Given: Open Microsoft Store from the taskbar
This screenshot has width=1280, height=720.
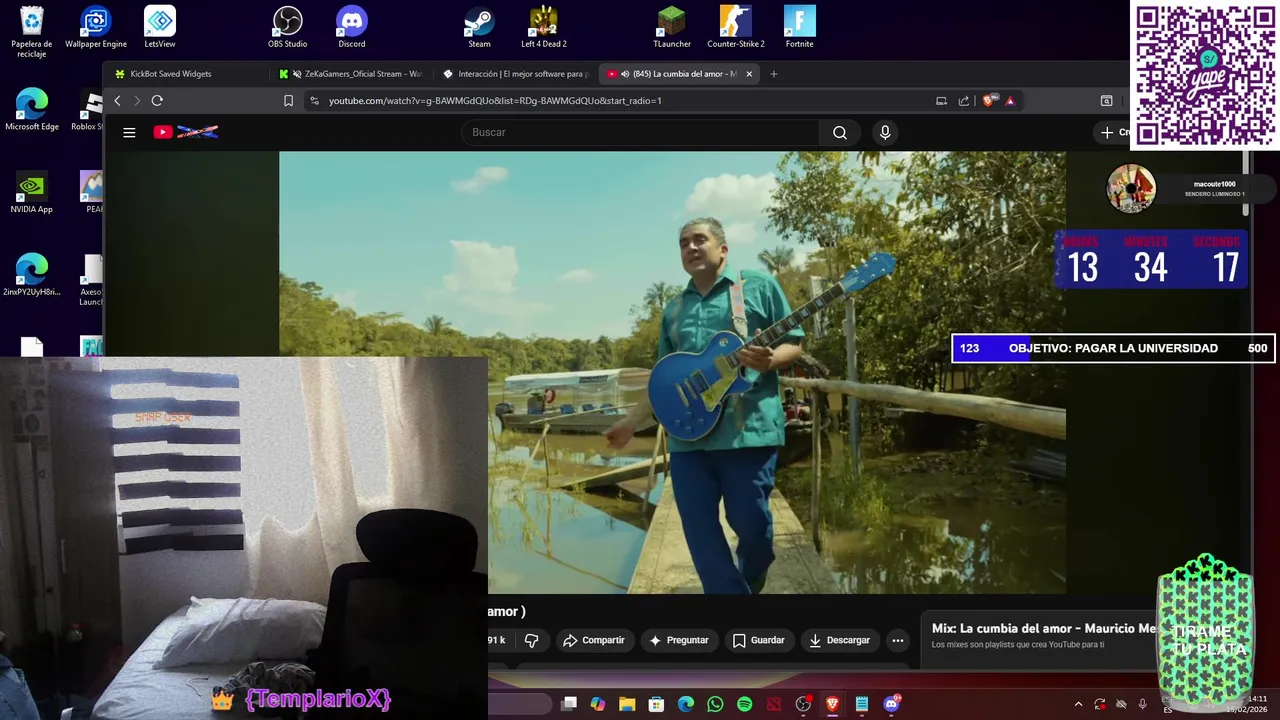Looking at the screenshot, I should 656,704.
